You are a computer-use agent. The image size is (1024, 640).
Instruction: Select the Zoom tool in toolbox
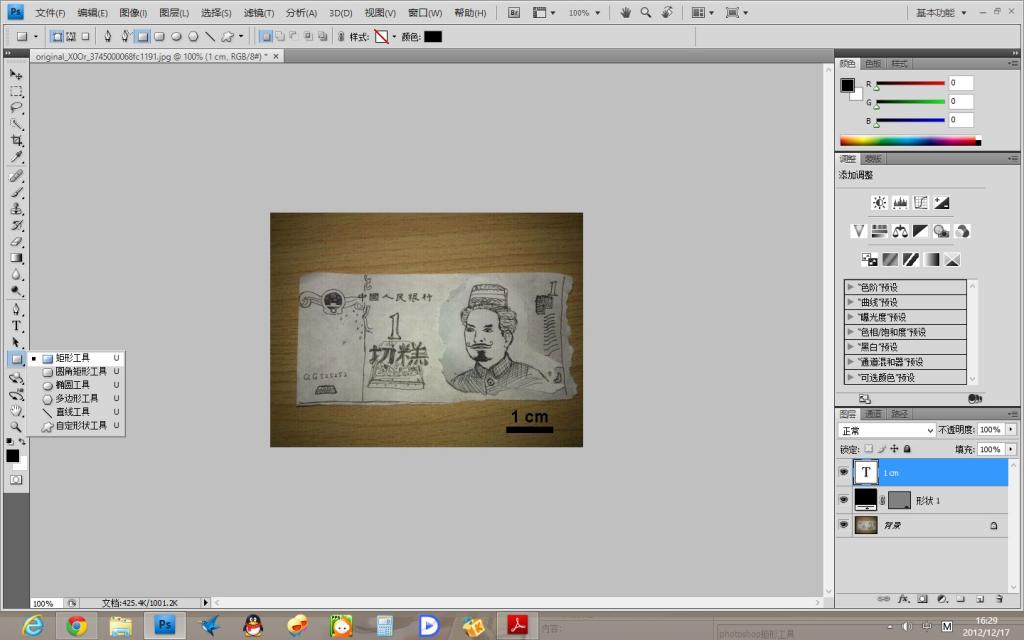click(16, 427)
